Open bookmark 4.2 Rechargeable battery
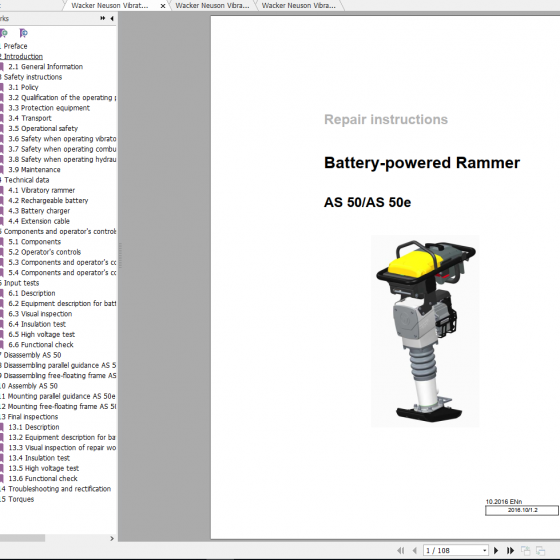Viewport: 560px width, 560px height. [48, 200]
